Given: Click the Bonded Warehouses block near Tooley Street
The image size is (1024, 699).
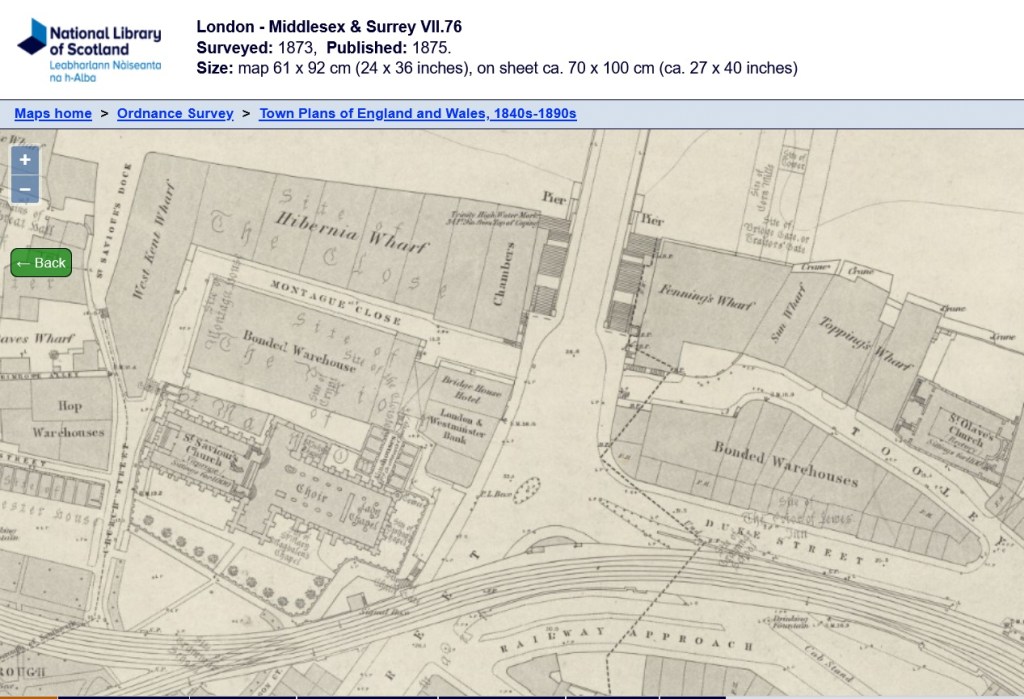Looking at the screenshot, I should tap(785, 462).
